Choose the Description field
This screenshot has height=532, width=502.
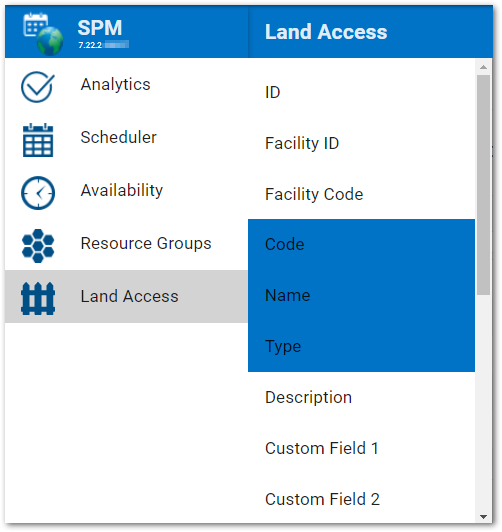(x=361, y=397)
